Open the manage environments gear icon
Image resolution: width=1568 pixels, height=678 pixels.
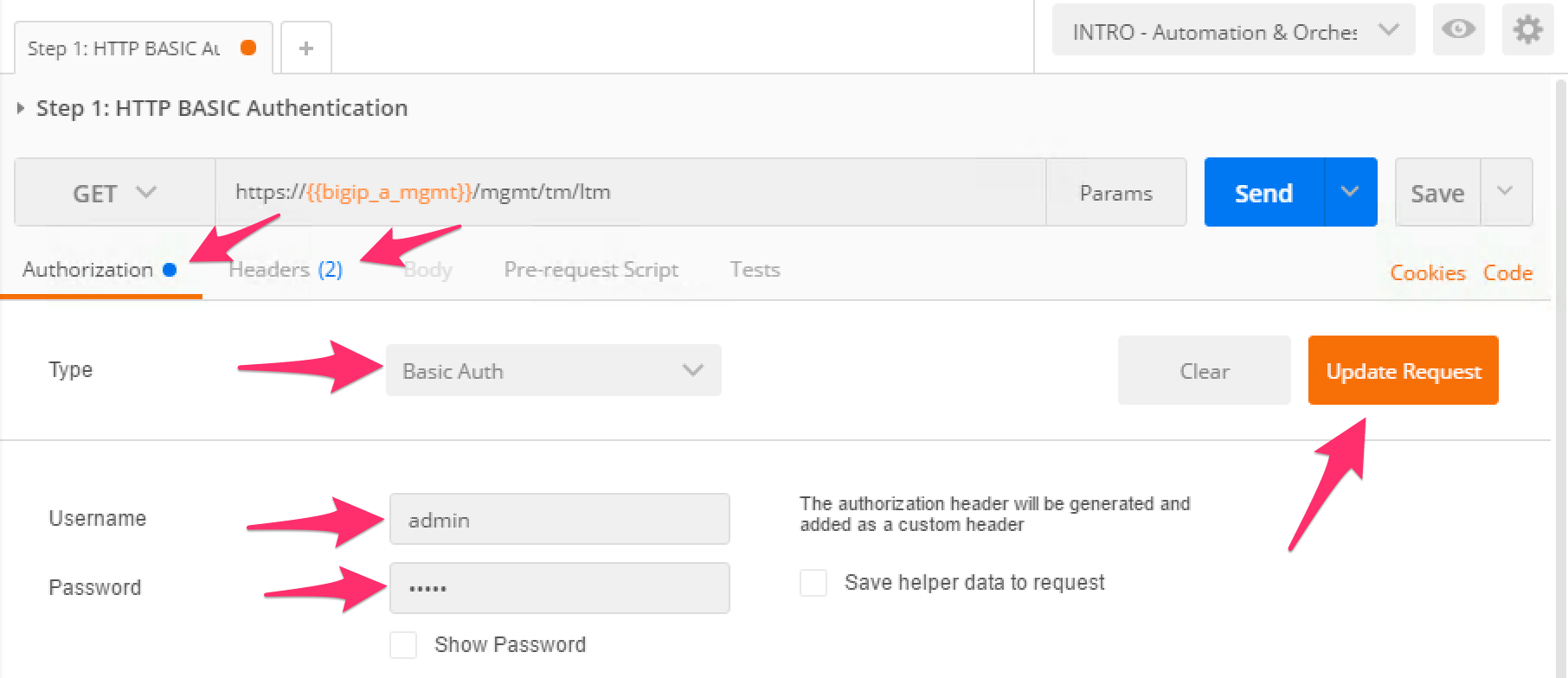point(1527,30)
